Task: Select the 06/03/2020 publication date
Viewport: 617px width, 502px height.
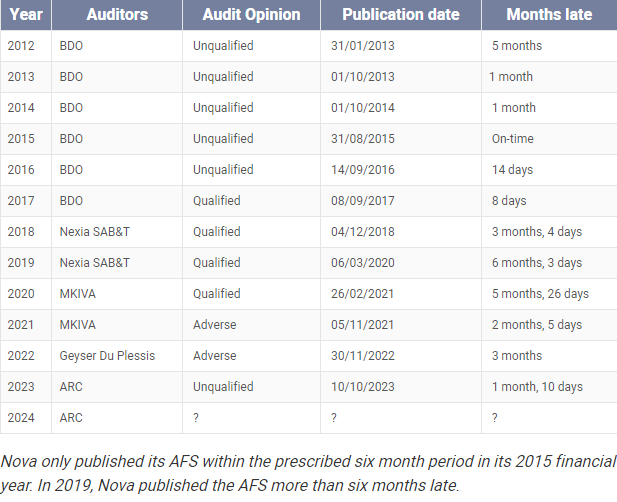Action: pyautogui.click(x=362, y=263)
